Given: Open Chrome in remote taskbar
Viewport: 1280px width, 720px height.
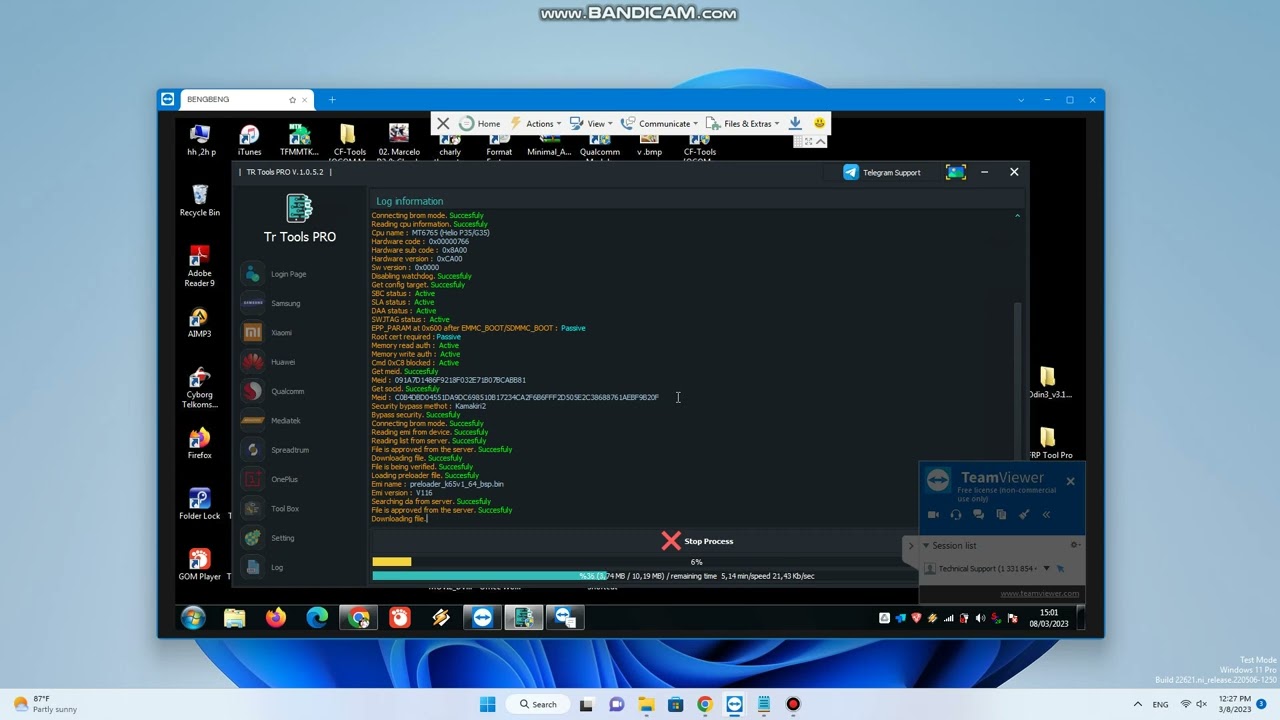Looking at the screenshot, I should (x=358, y=618).
